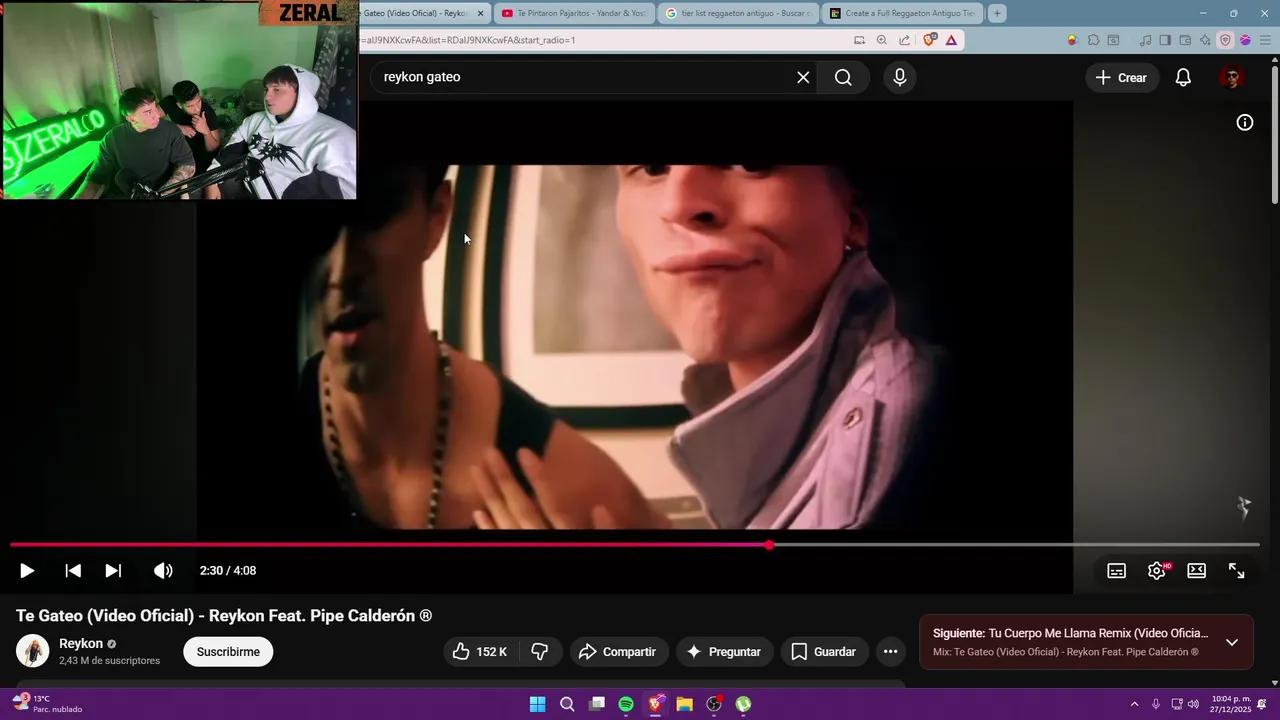The height and width of the screenshot is (720, 1280).
Task: Open the browser hamburger main menu
Action: 1265,40
